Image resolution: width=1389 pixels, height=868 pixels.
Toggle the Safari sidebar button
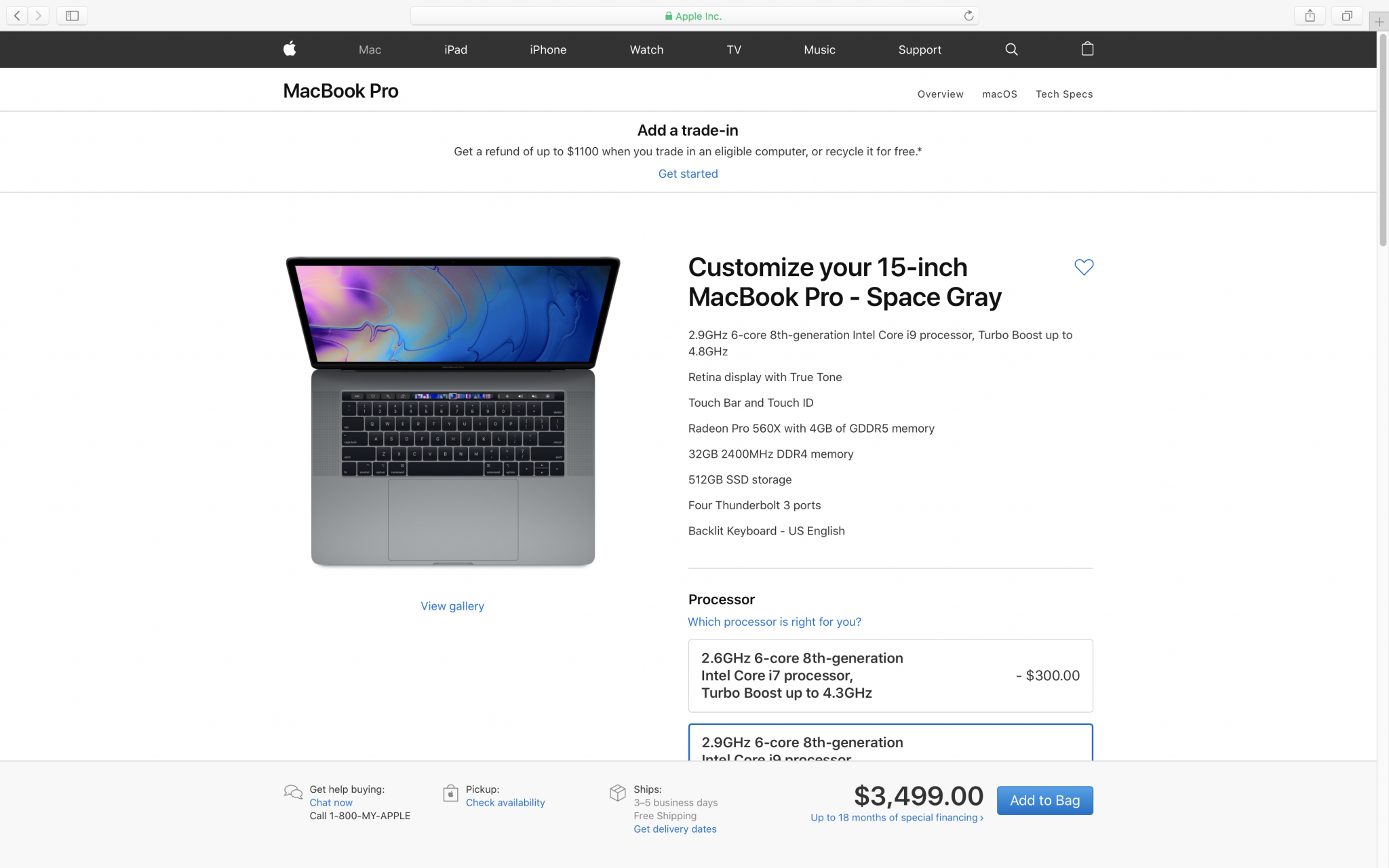click(72, 16)
